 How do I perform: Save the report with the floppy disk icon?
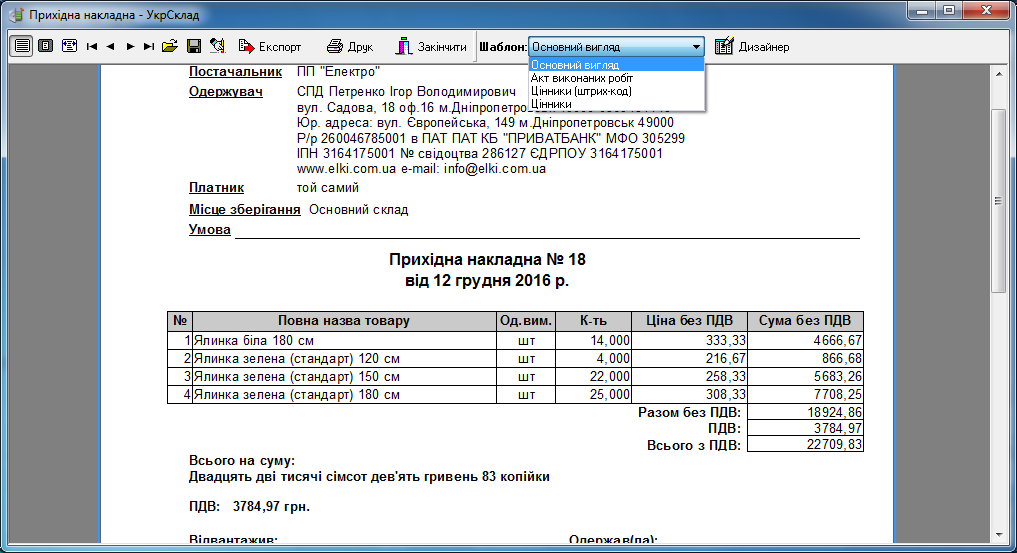coord(194,46)
